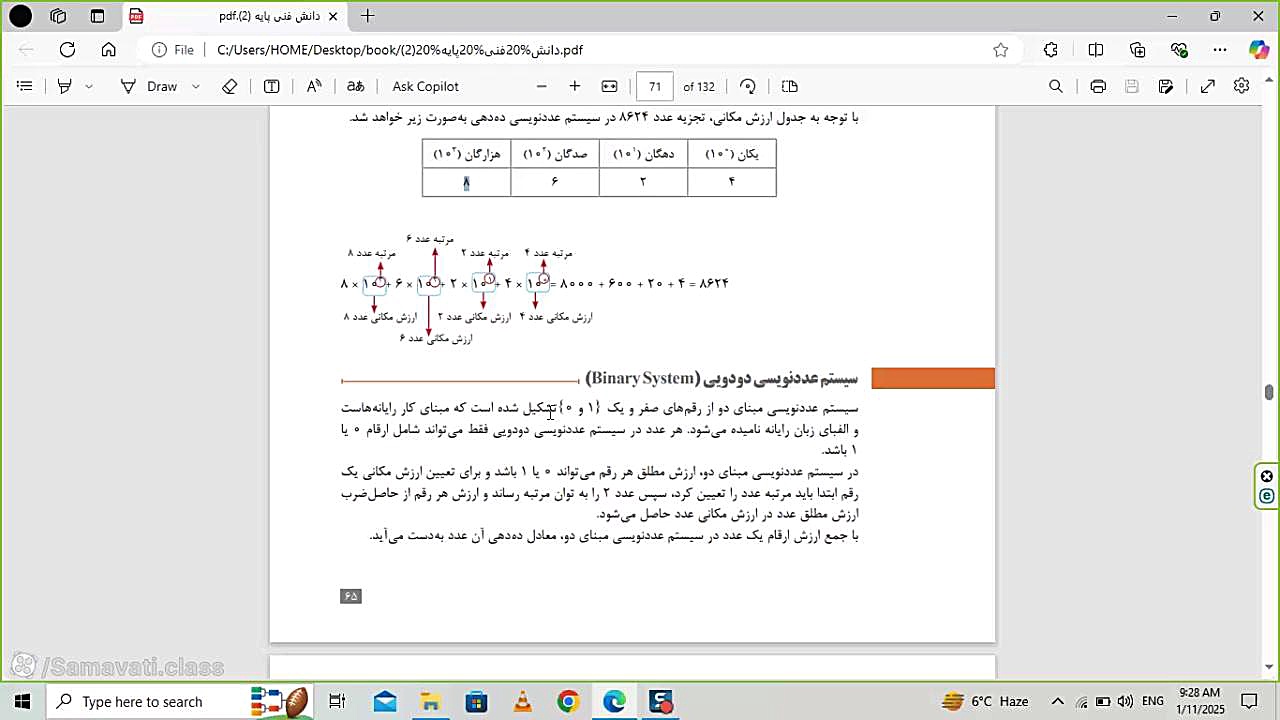This screenshot has width=1280, height=720.
Task: Open a new tab
Action: [x=367, y=16]
